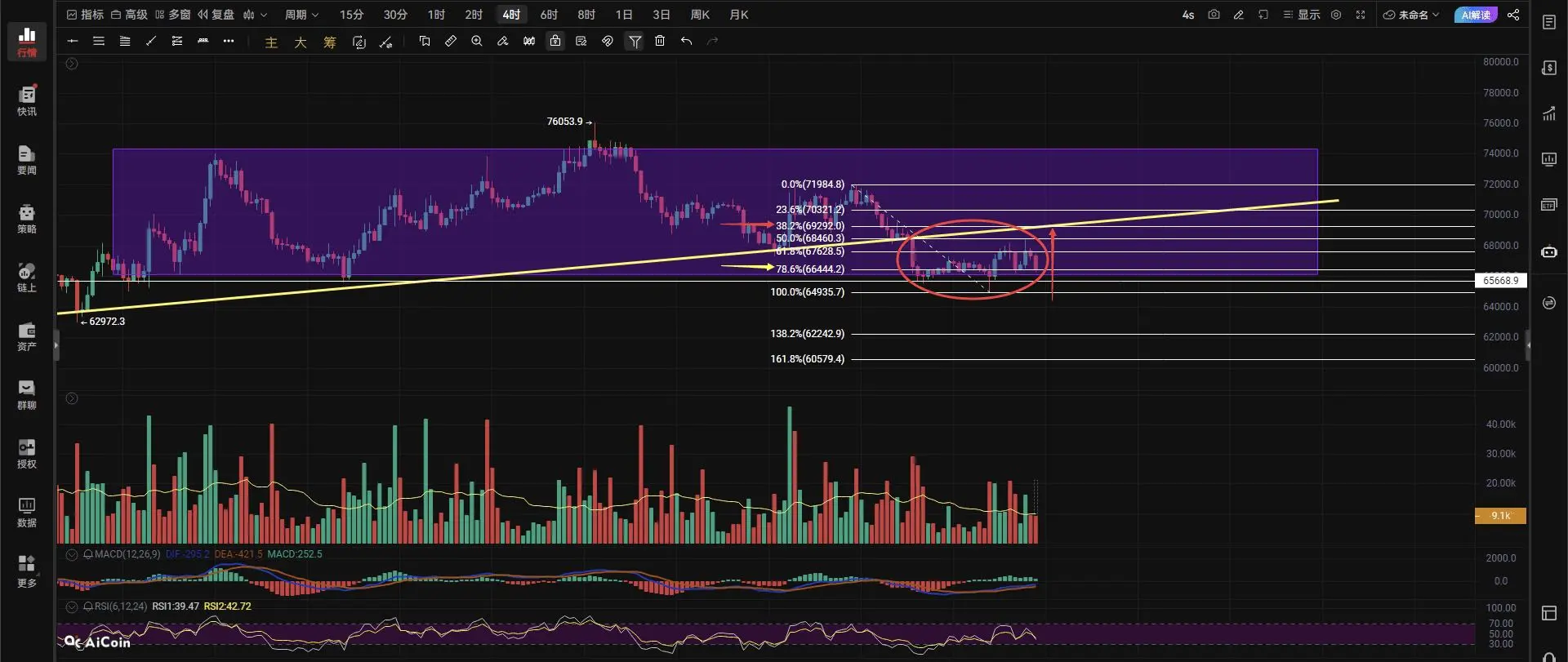
Task: Start the 复盘 replay mode
Action: click(216, 15)
